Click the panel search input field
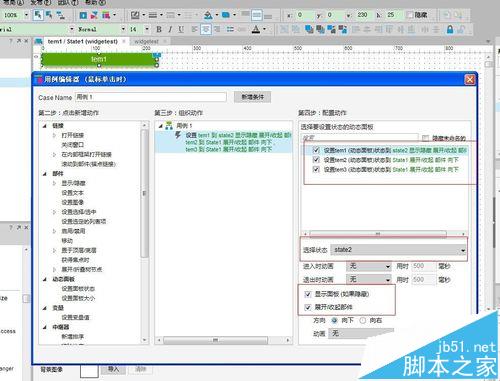 point(360,138)
